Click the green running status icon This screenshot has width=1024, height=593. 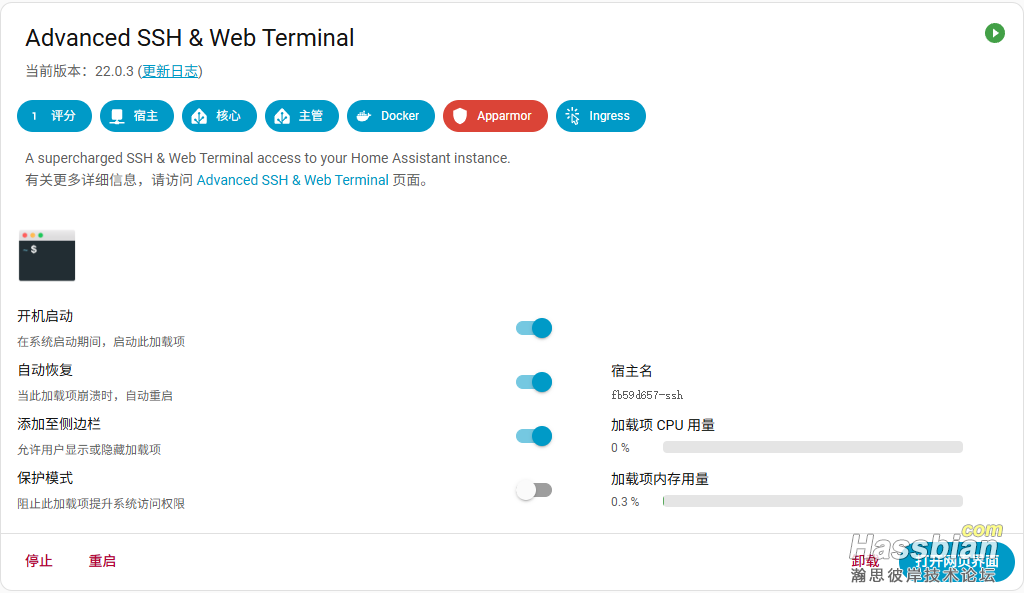(x=994, y=33)
